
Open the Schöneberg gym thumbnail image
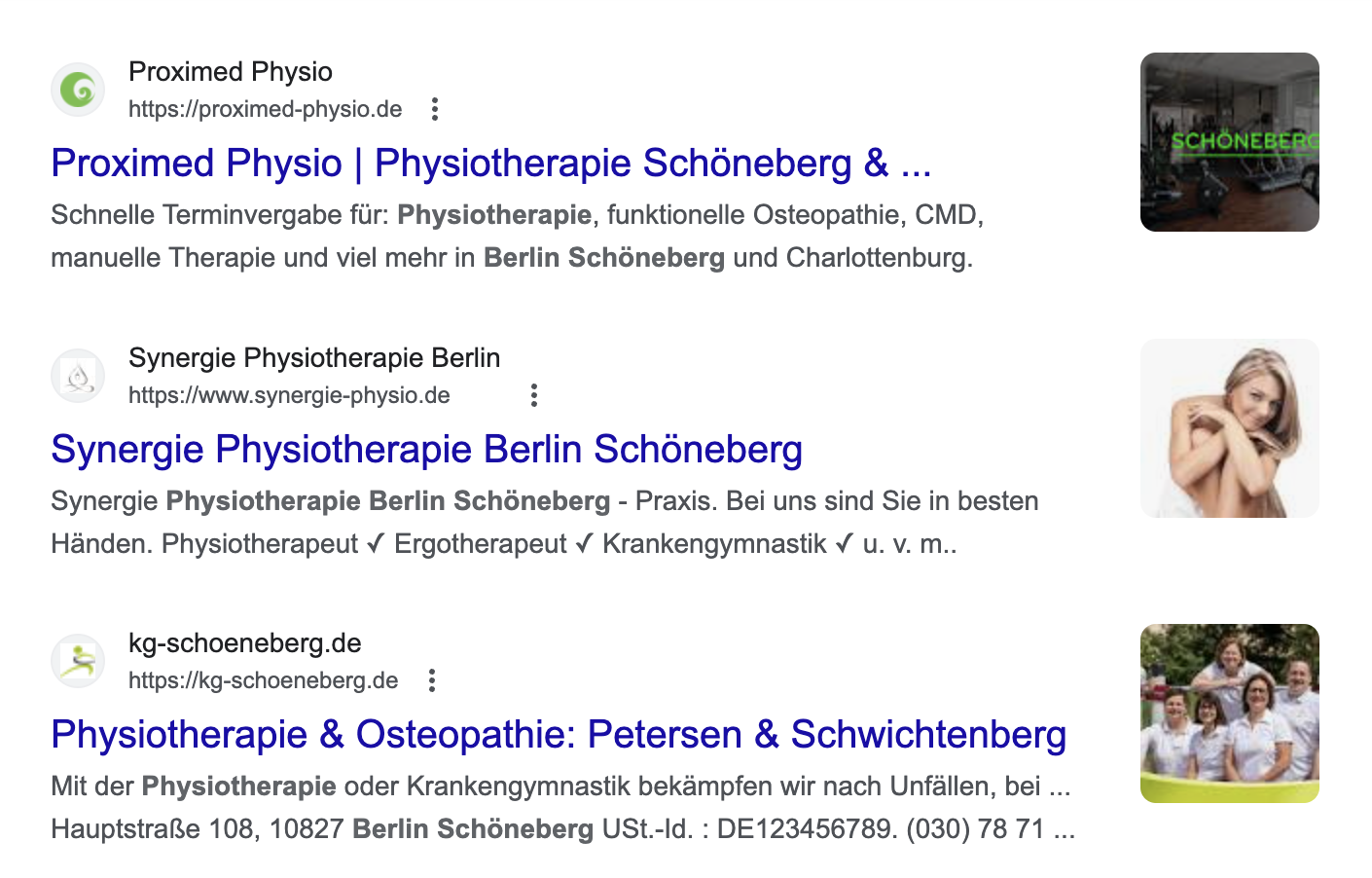[1229, 142]
